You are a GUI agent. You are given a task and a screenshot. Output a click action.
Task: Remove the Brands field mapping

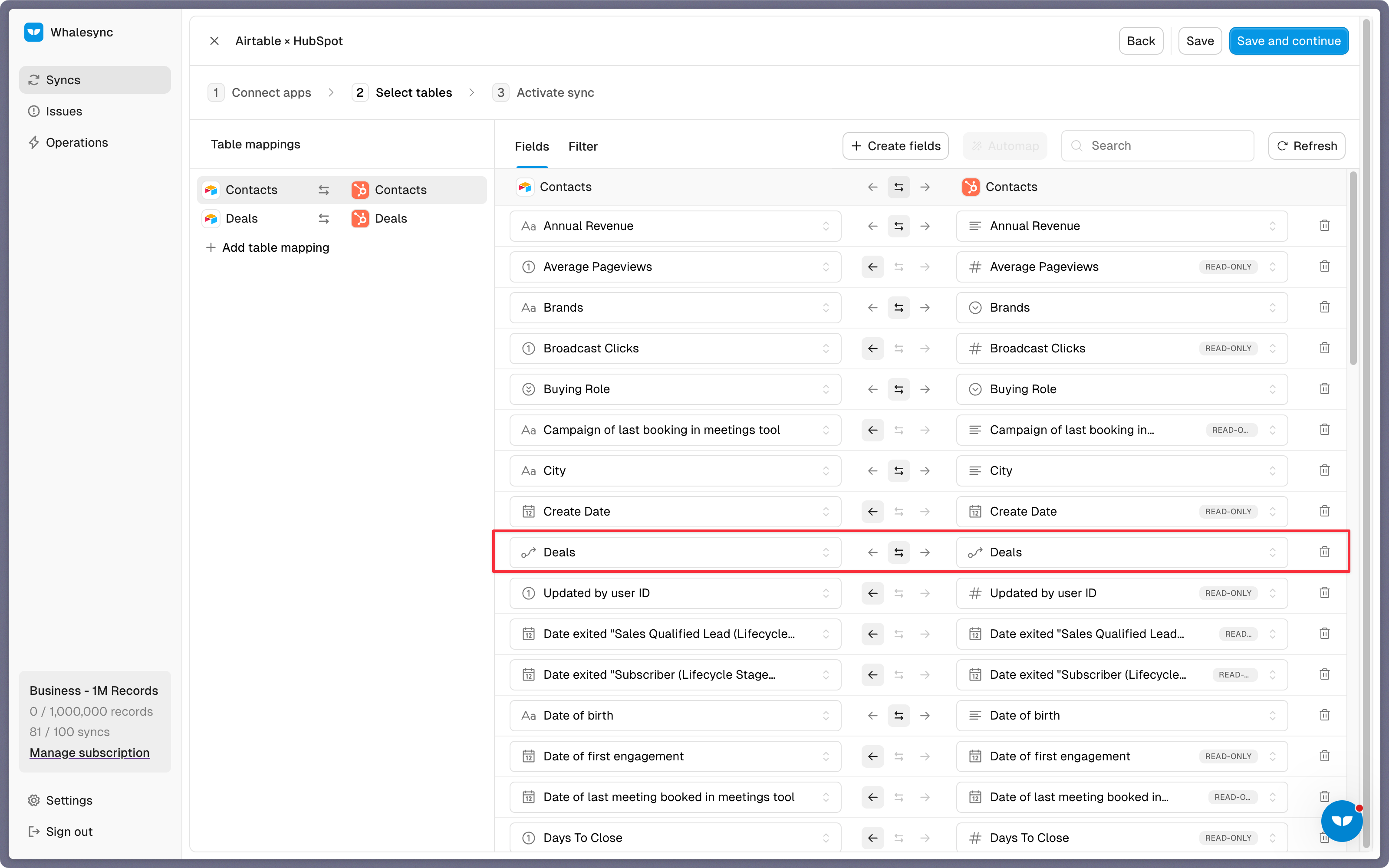point(1324,307)
